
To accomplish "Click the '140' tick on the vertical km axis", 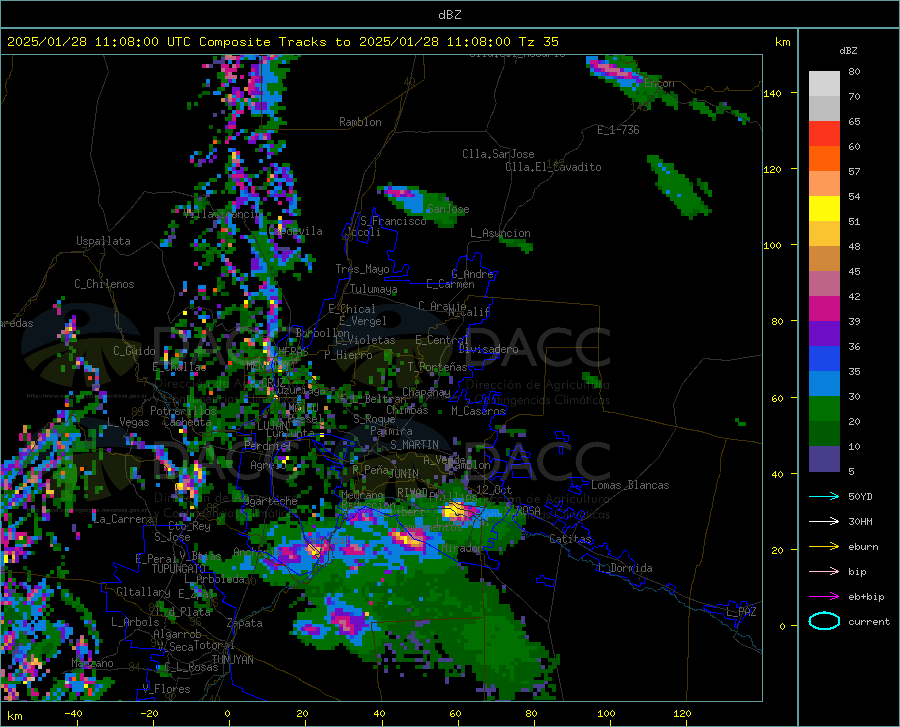I will click(x=773, y=93).
